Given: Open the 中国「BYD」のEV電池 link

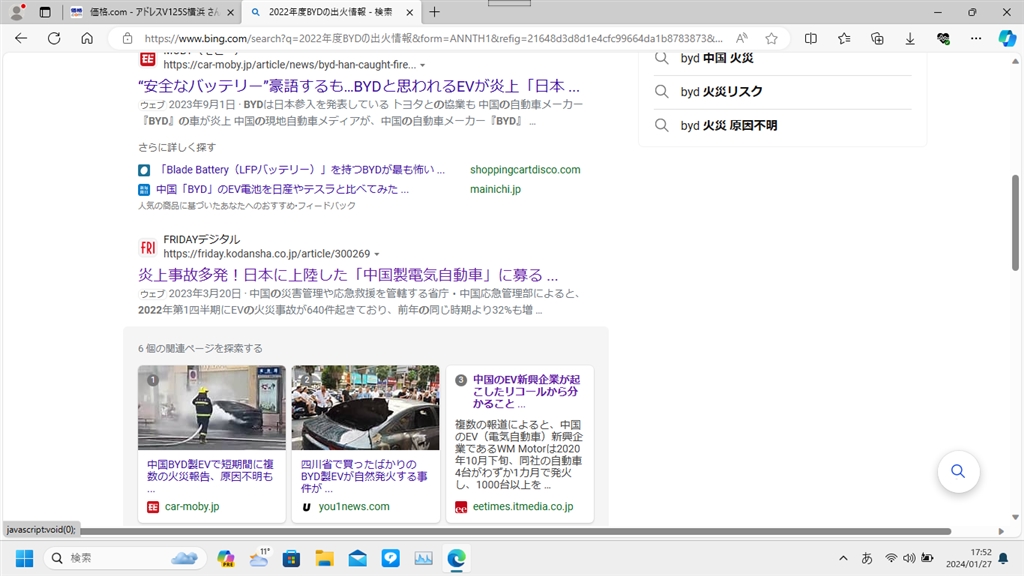Looking at the screenshot, I should [x=282, y=189].
